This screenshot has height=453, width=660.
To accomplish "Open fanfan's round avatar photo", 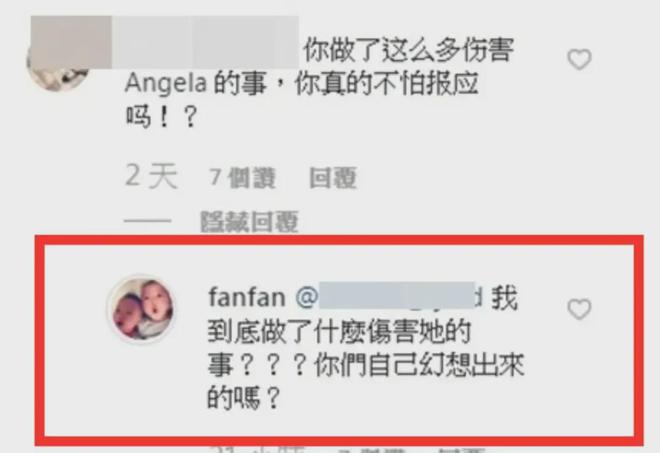I will coord(141,309).
